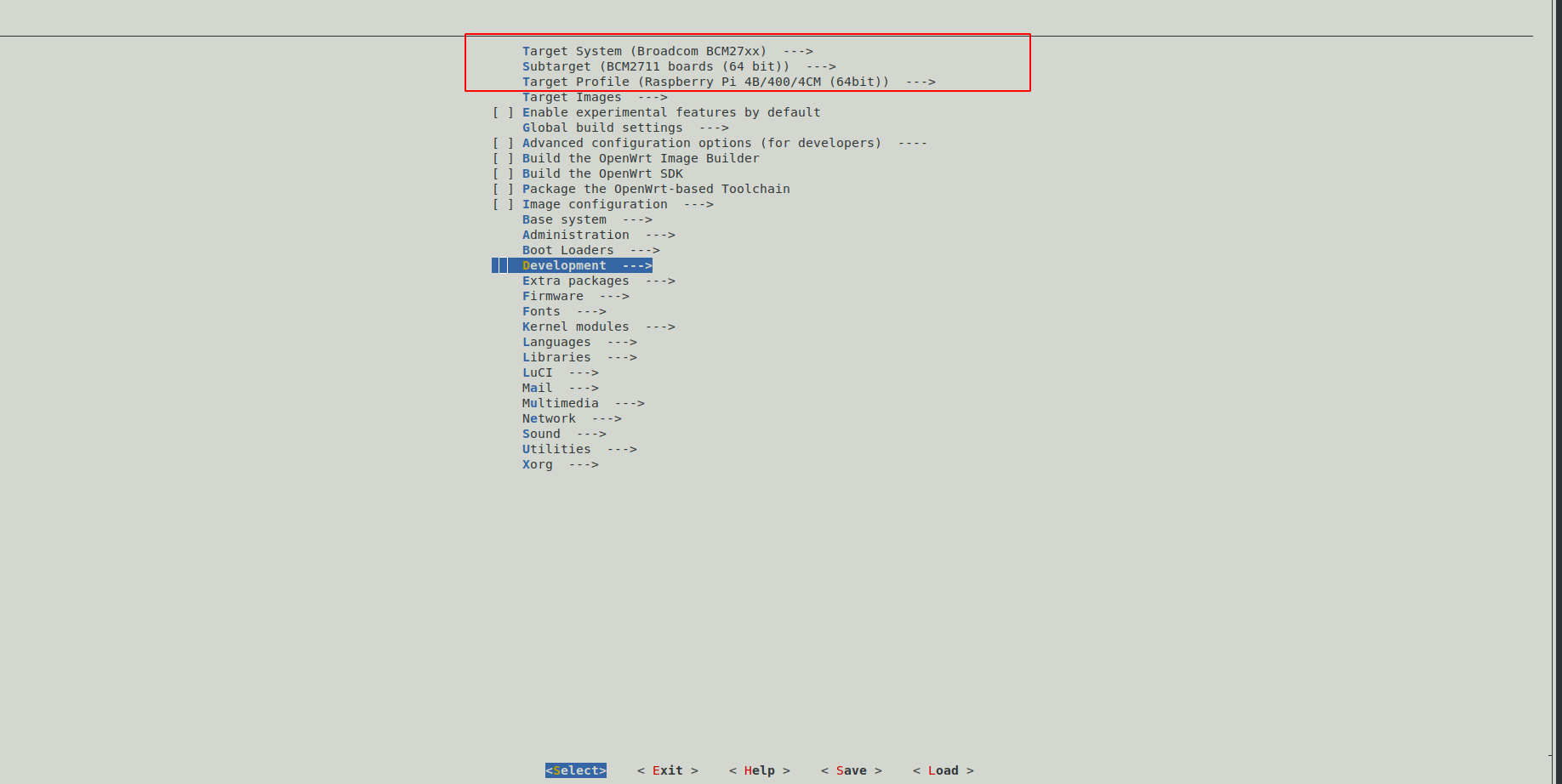Open the Xorg packages submenu
Screen dimensions: 1562x784
[x=537, y=463]
